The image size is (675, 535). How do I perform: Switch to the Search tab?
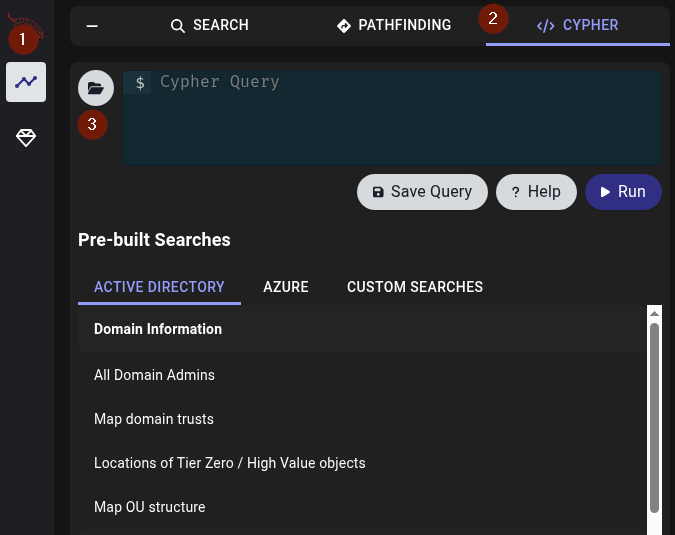[x=209, y=25]
